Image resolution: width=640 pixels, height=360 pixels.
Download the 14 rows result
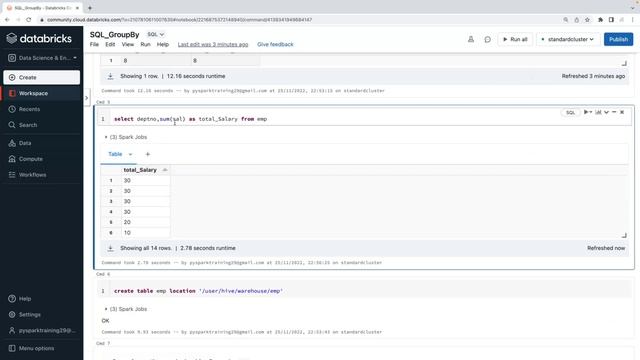tap(110, 248)
